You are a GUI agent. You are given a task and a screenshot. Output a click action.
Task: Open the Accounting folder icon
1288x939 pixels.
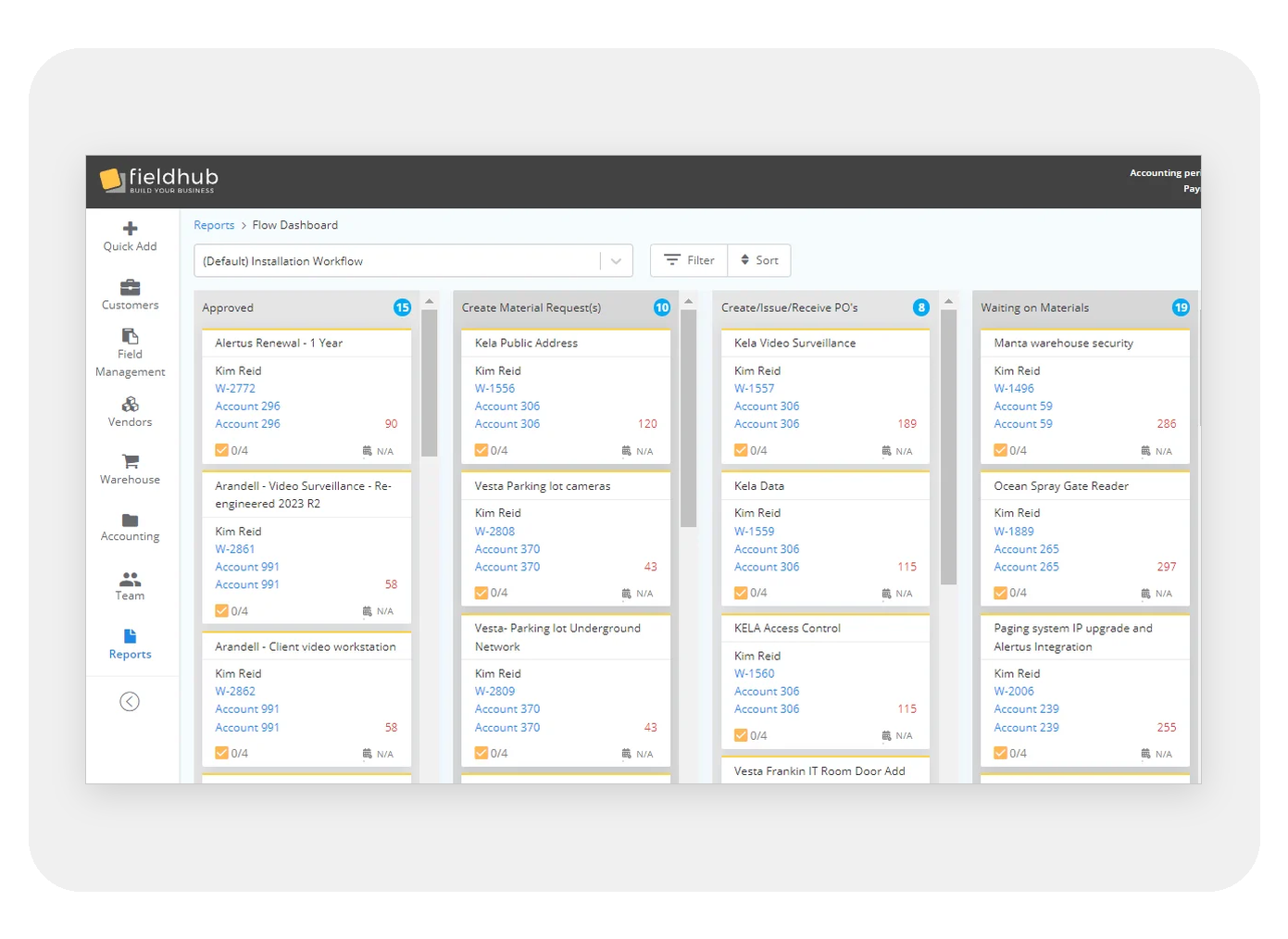point(131,520)
